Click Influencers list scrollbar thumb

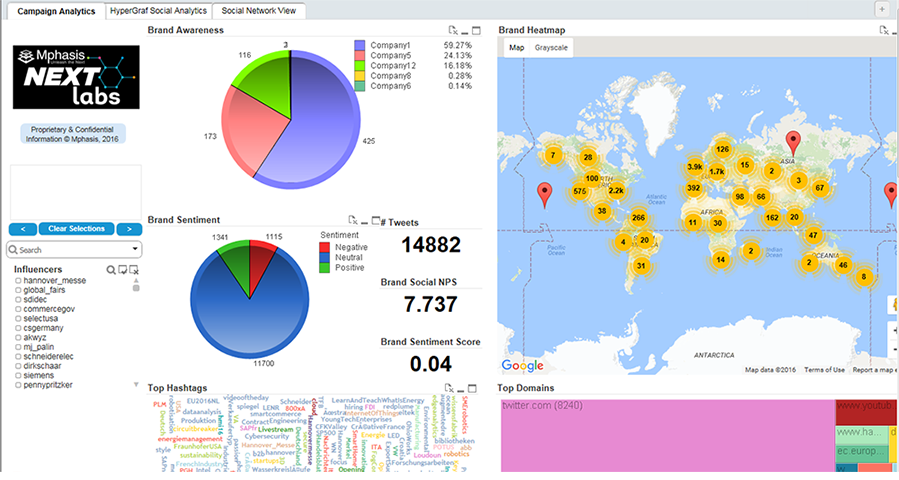(x=136, y=288)
